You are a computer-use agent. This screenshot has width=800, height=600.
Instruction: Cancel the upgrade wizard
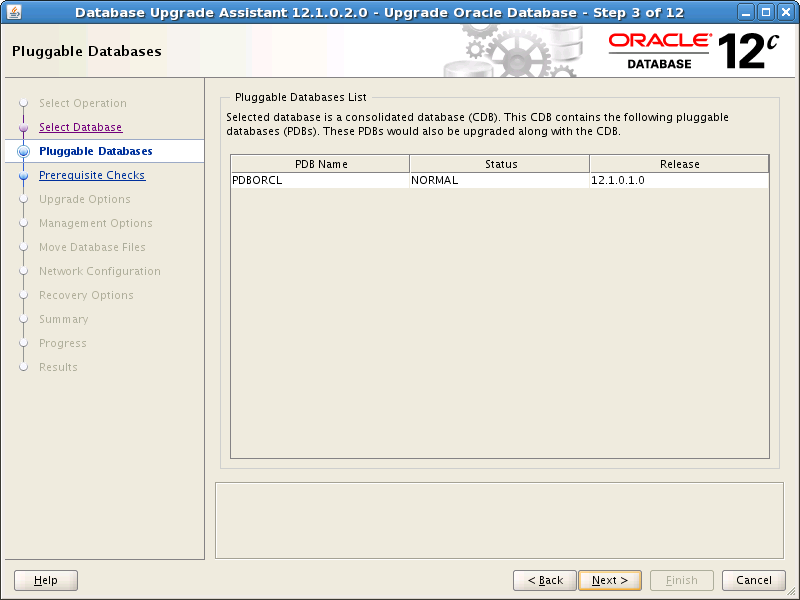(x=754, y=580)
